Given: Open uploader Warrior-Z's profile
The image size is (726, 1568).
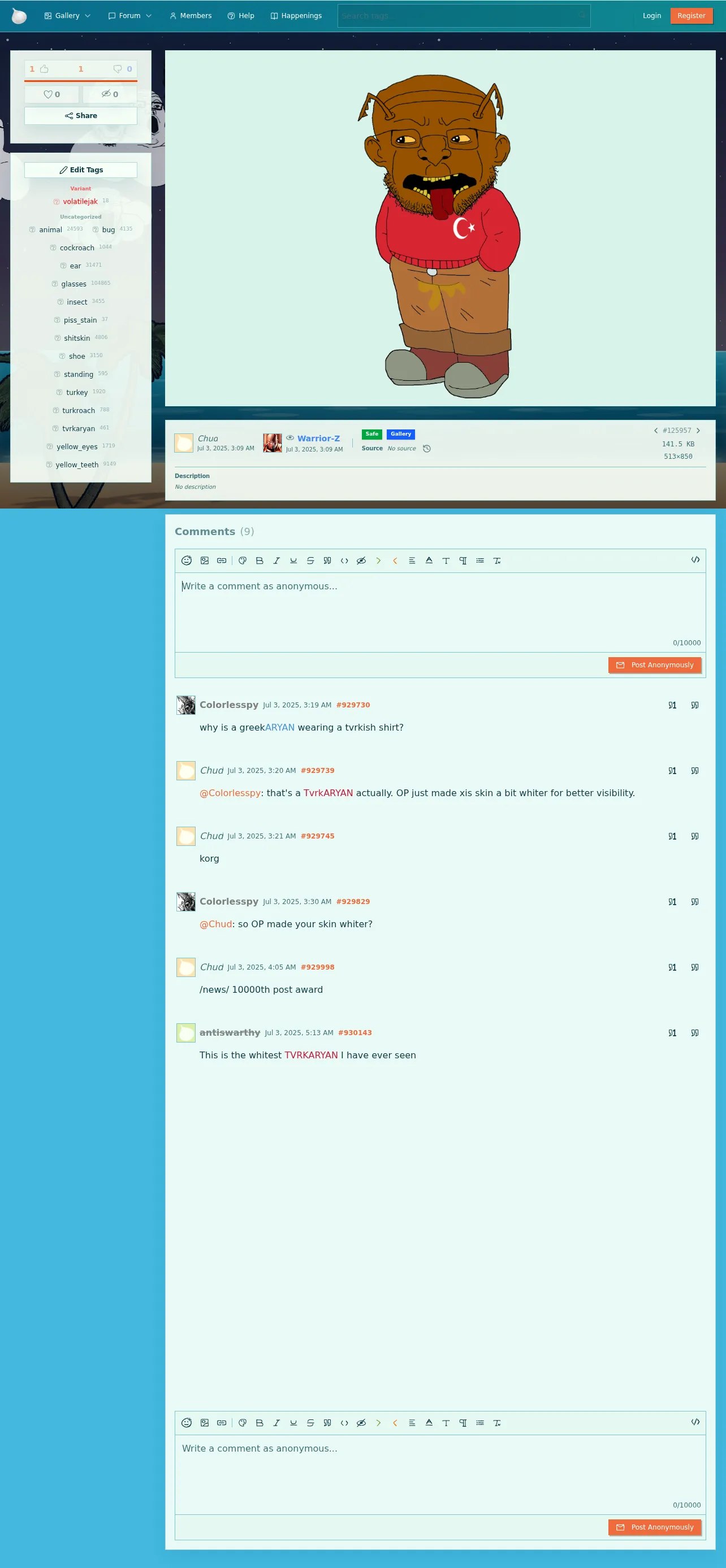Looking at the screenshot, I should point(318,438).
